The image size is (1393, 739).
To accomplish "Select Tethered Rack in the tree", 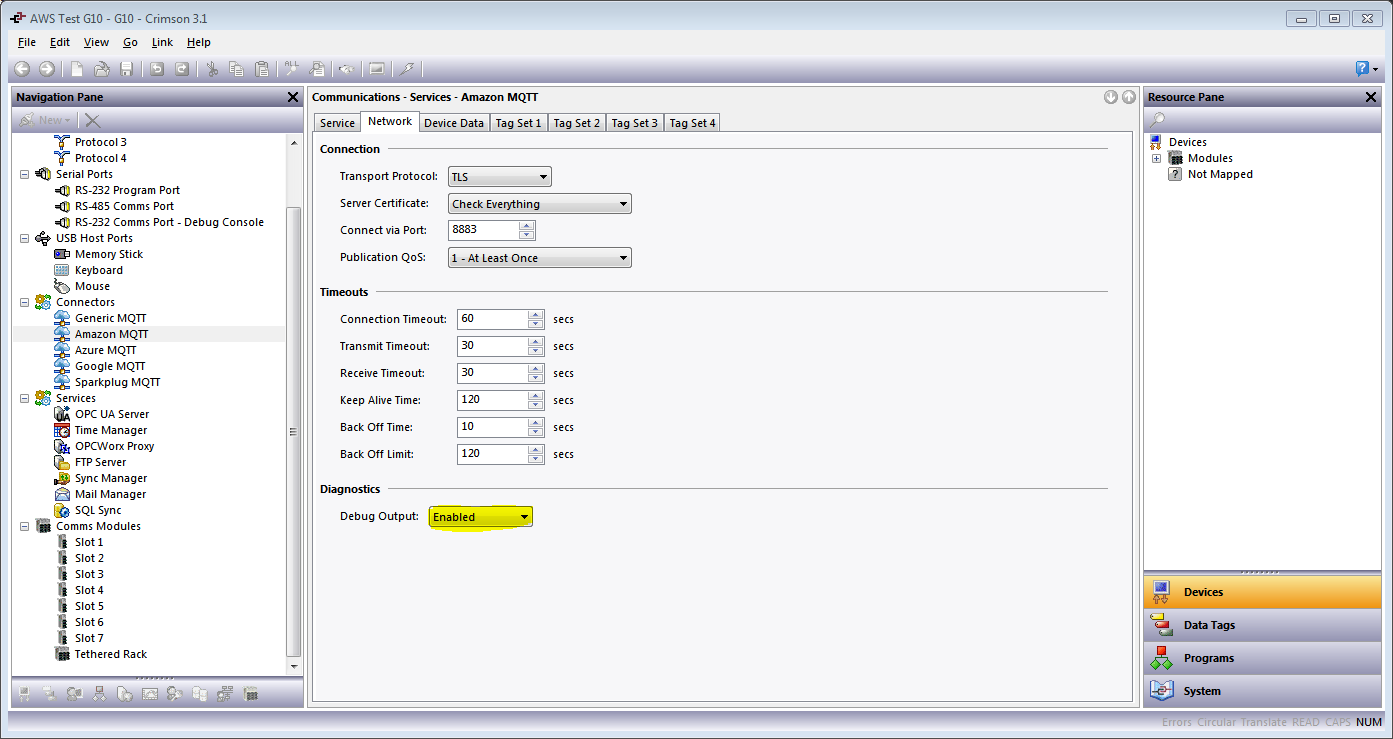I will point(111,654).
